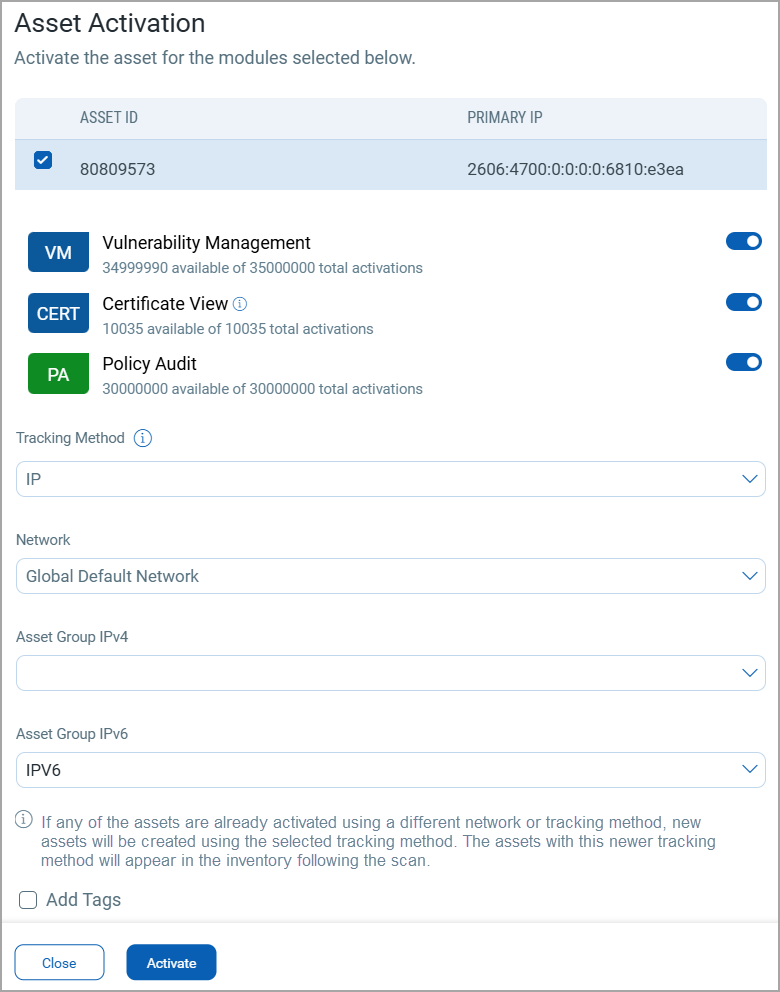
Task: Expand the Asset Group IPv6 dropdown
Action: tap(390, 770)
